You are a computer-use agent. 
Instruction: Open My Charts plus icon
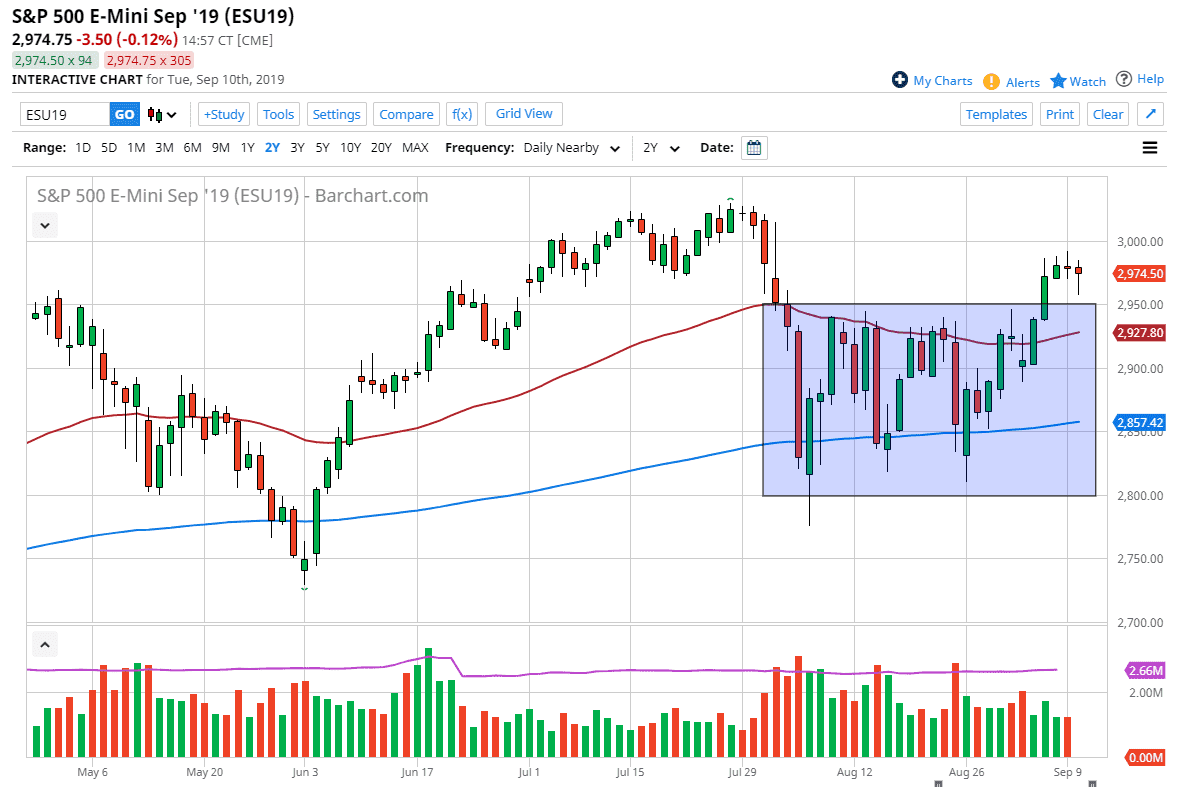[900, 80]
